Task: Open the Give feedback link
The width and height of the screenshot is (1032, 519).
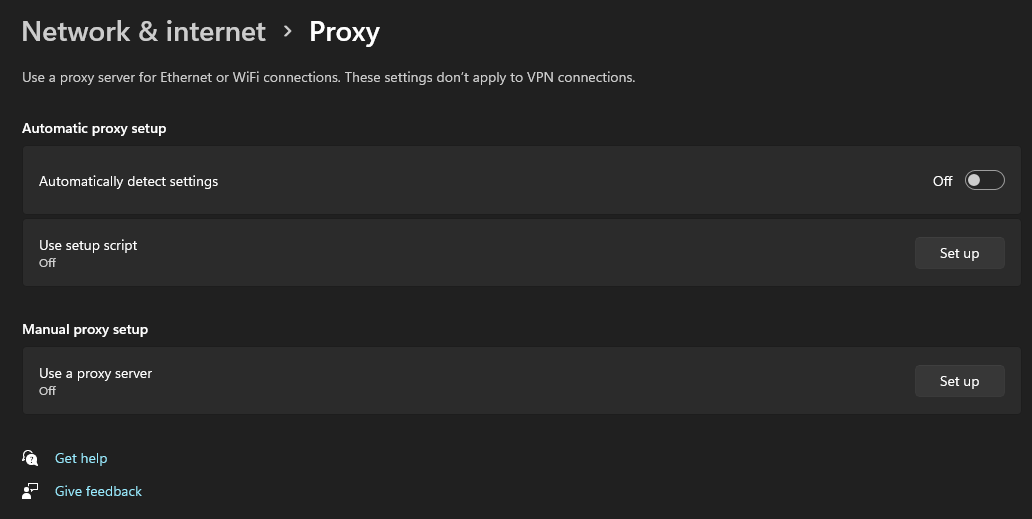Action: pos(98,491)
